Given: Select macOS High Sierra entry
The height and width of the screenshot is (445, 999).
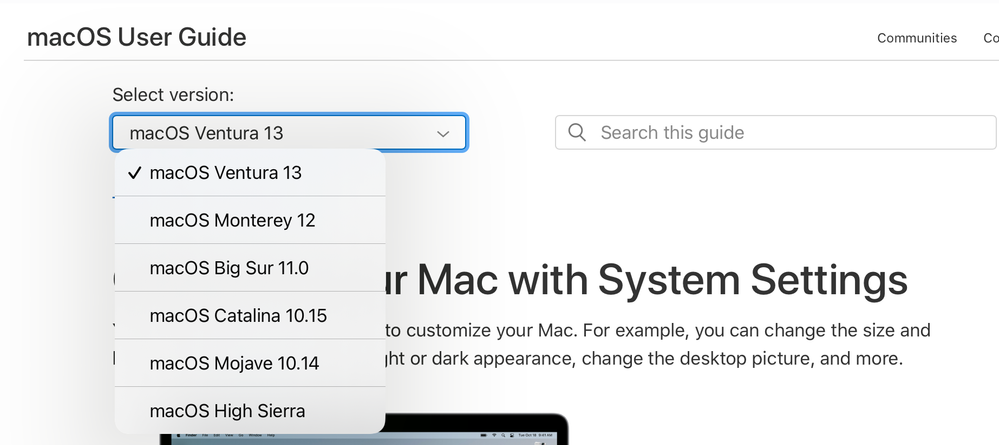Looking at the screenshot, I should pyautogui.click(x=227, y=411).
